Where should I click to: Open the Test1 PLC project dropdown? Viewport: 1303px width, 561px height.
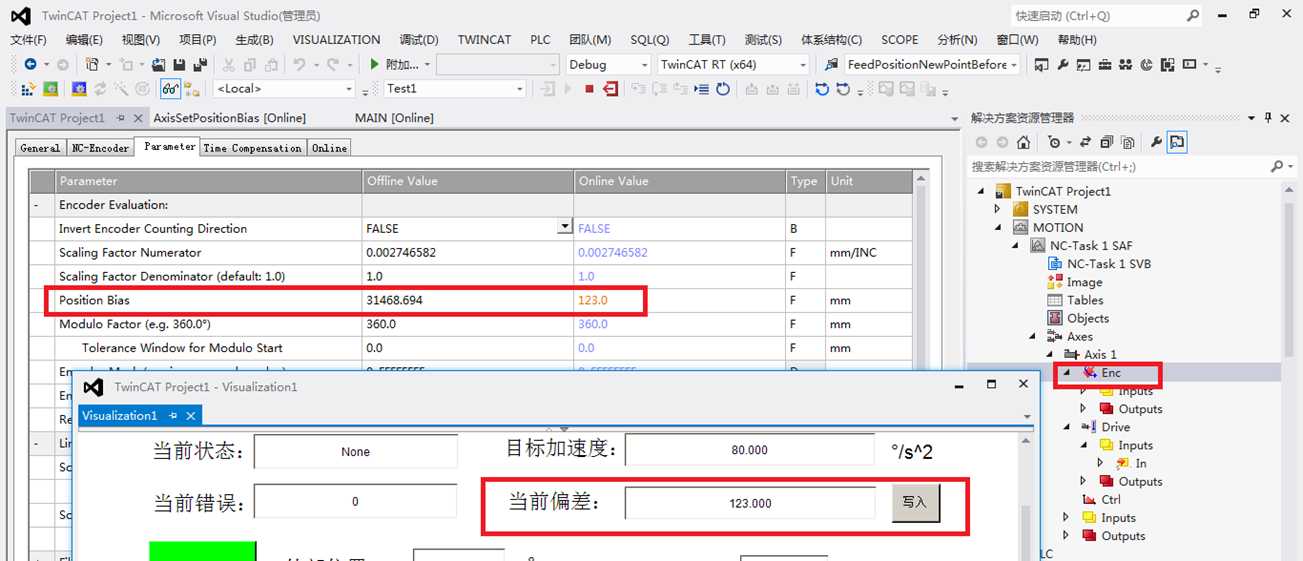[519, 89]
